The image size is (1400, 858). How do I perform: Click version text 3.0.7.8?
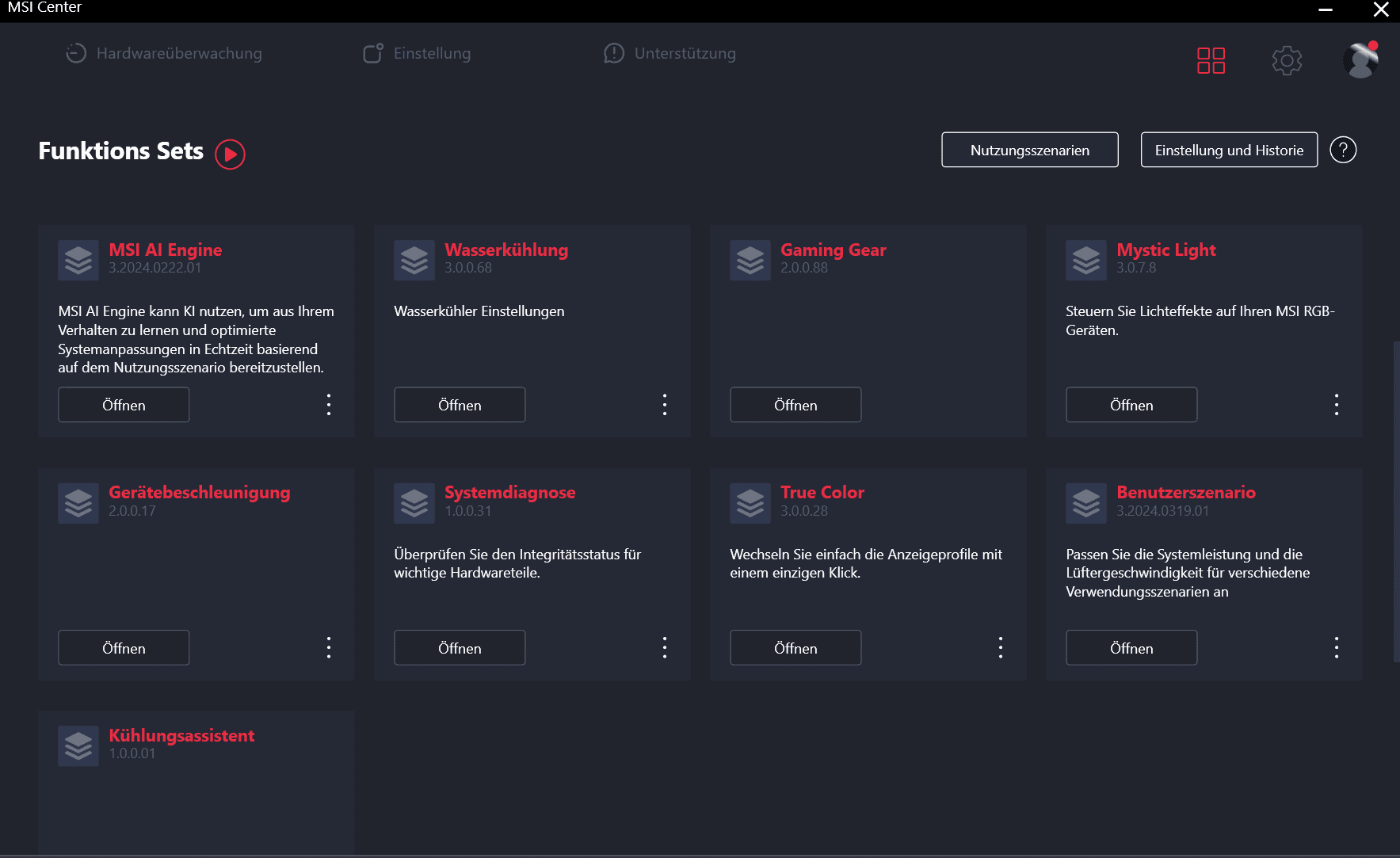pyautogui.click(x=1136, y=268)
